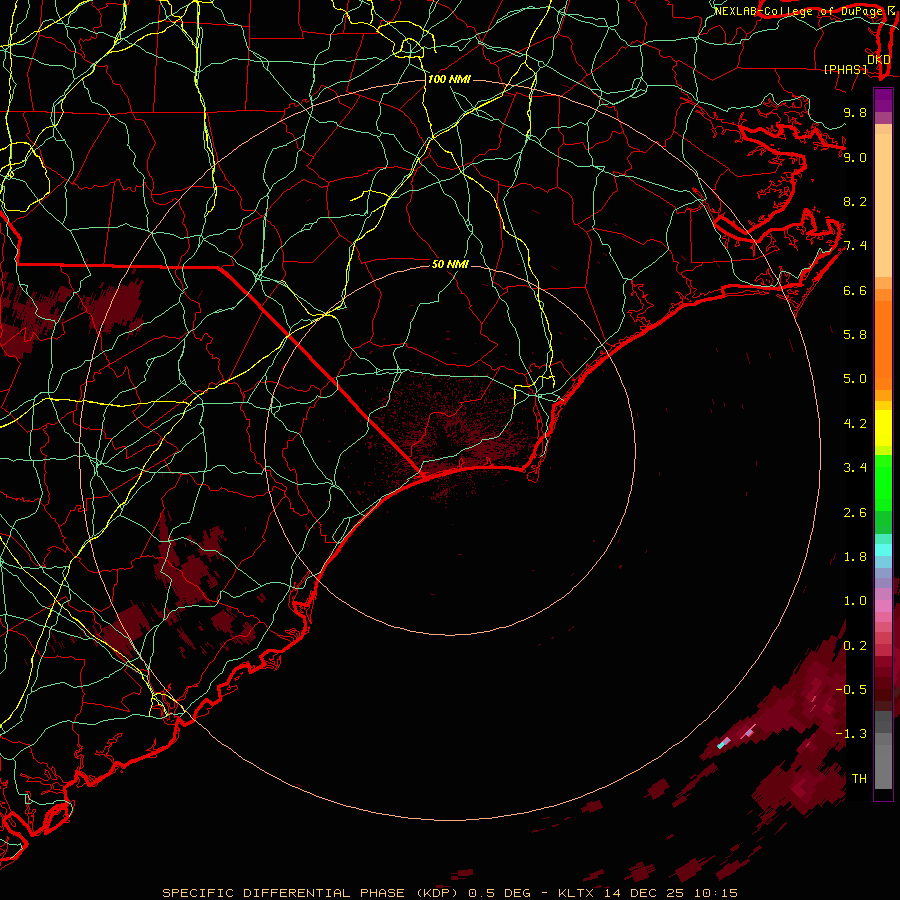Select the 5.0 scale value

click(x=855, y=379)
